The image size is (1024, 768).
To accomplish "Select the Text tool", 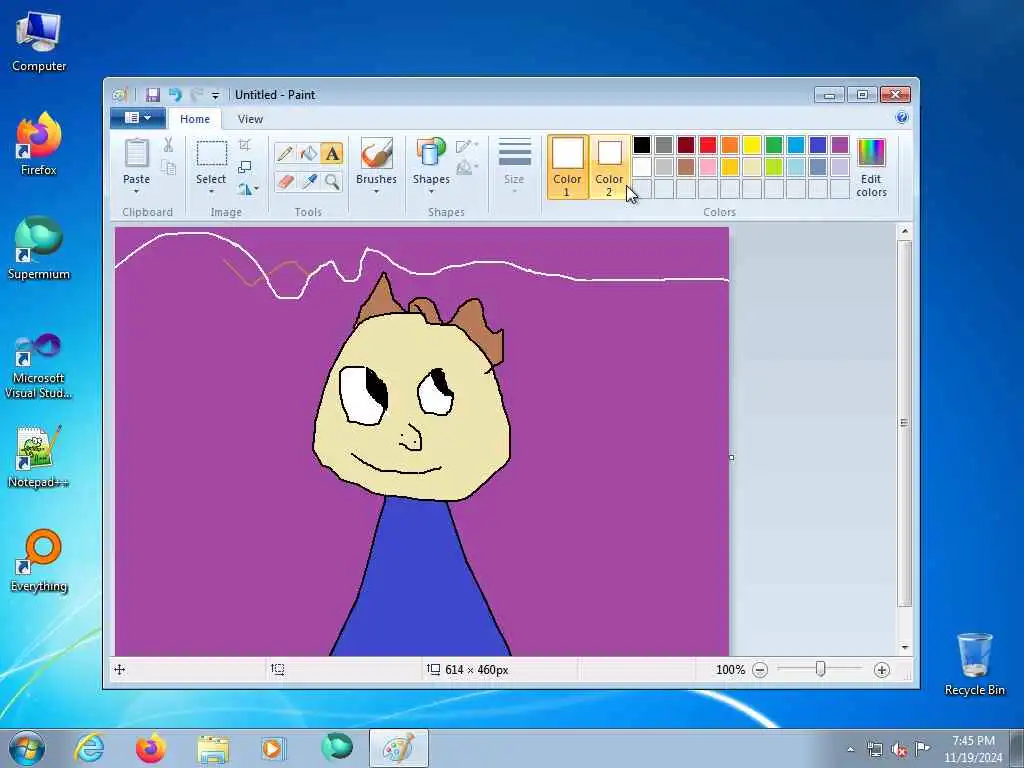I will [x=332, y=153].
